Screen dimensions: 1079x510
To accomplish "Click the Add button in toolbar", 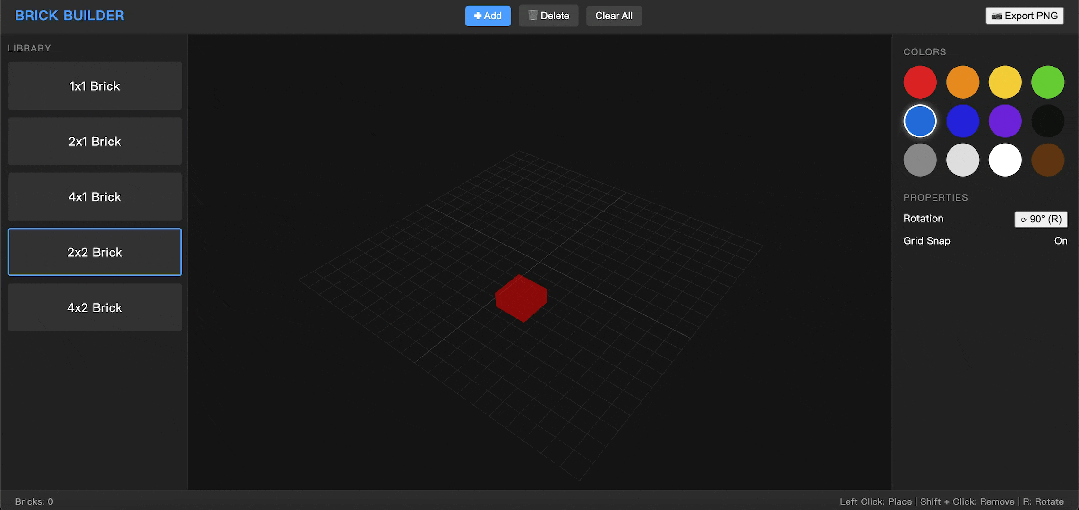I will pyautogui.click(x=487, y=16).
